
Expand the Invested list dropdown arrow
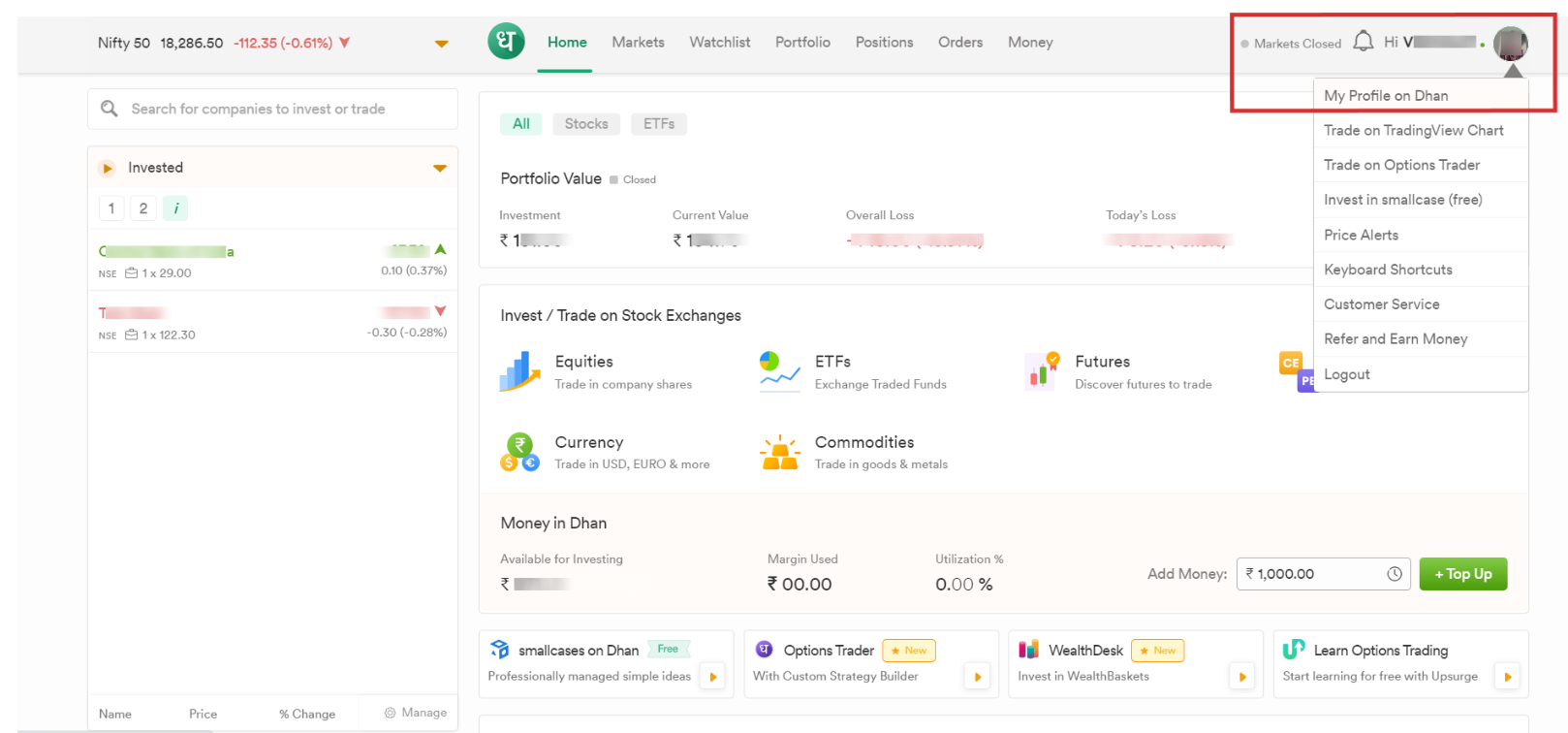coord(440,168)
